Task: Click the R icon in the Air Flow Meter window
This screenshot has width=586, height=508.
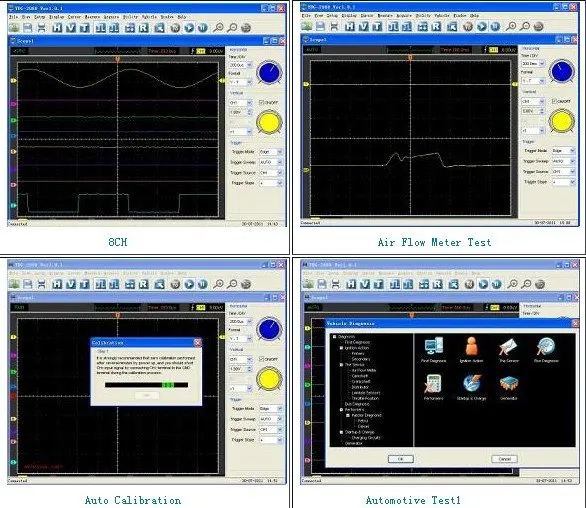Action: 436,26
